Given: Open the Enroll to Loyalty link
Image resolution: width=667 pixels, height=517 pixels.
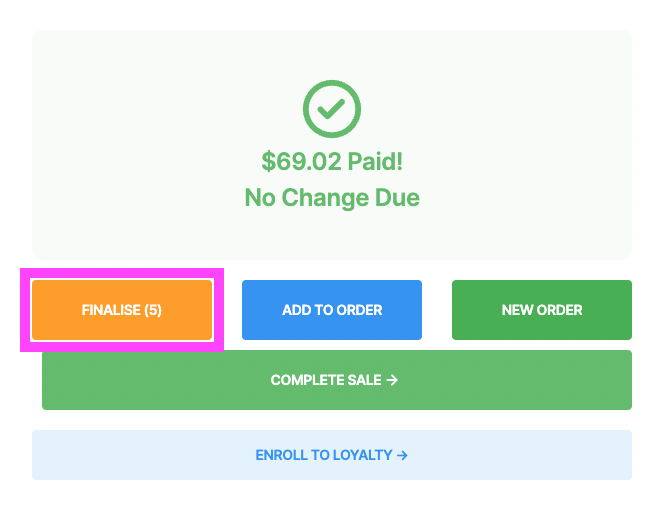Looking at the screenshot, I should 332,455.
